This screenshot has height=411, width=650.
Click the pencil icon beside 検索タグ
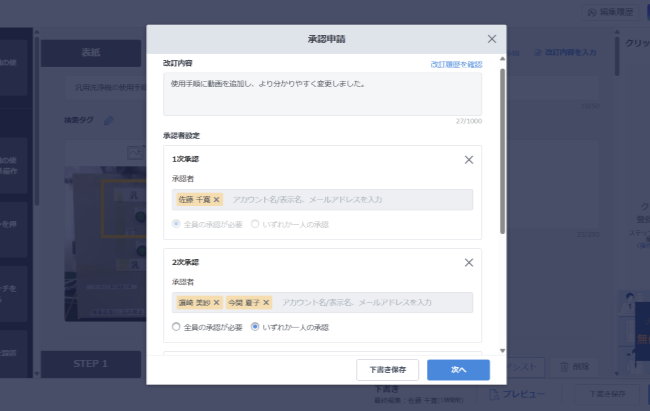(109, 120)
